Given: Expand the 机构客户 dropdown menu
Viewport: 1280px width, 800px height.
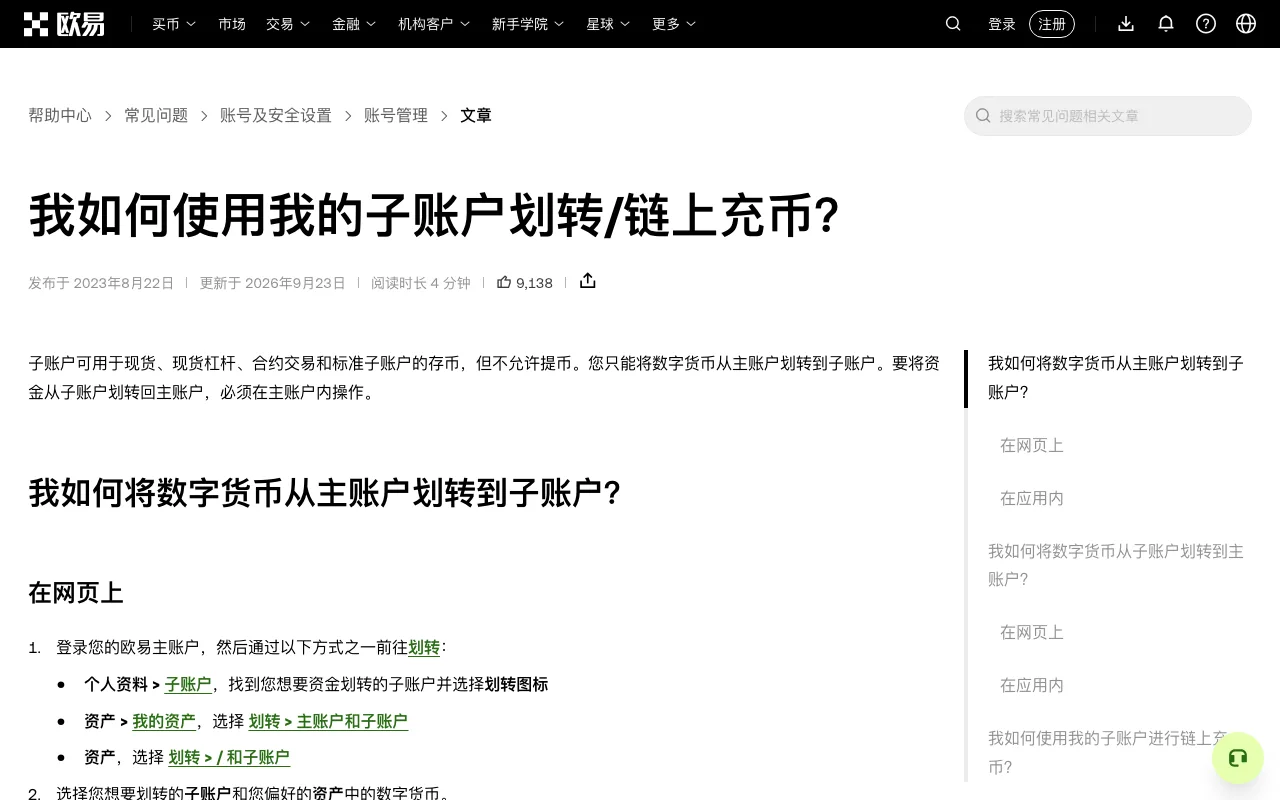Looking at the screenshot, I should [434, 24].
